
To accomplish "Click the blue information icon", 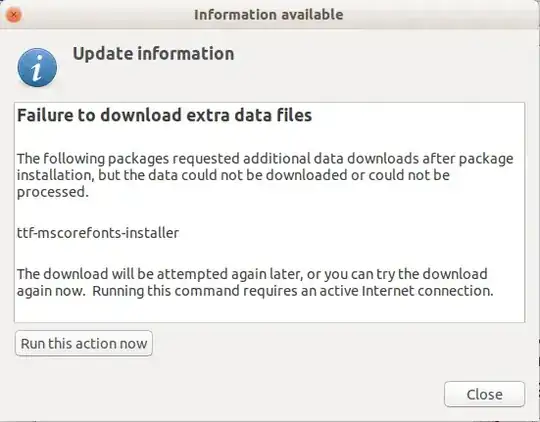I will [37, 68].
